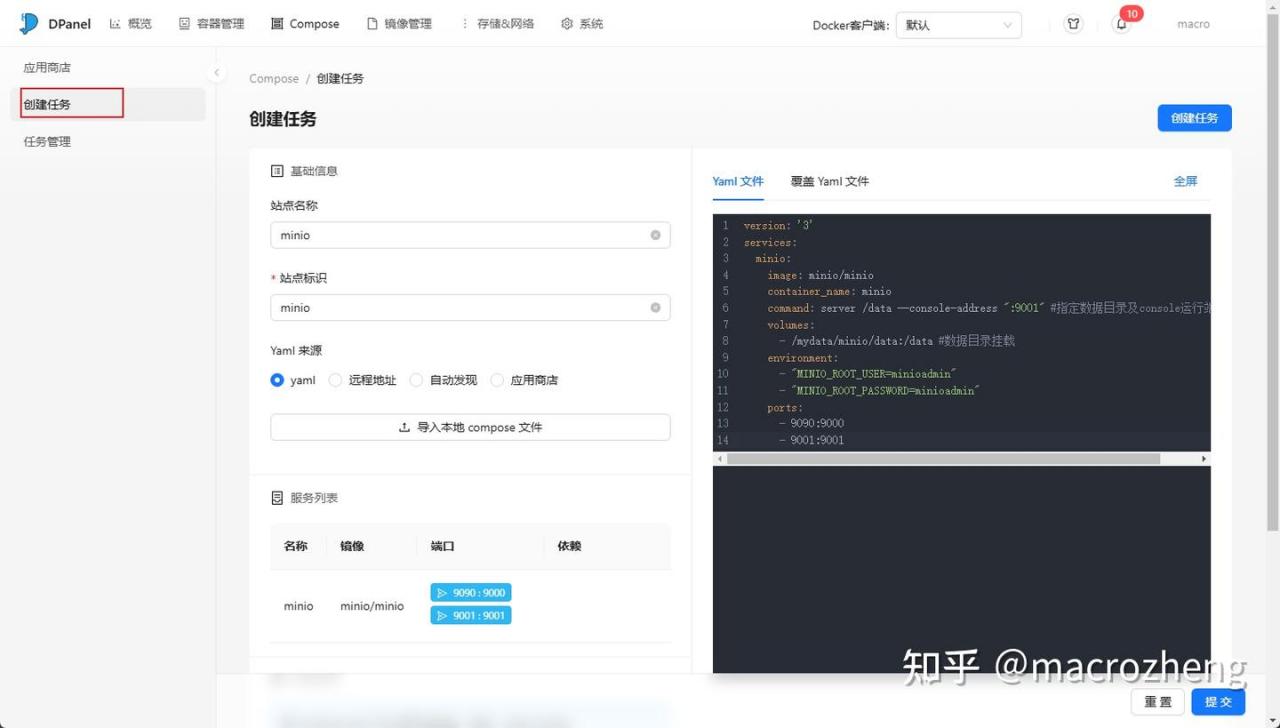Switch to the 覆盖 Yaml 文件 tab

[829, 181]
